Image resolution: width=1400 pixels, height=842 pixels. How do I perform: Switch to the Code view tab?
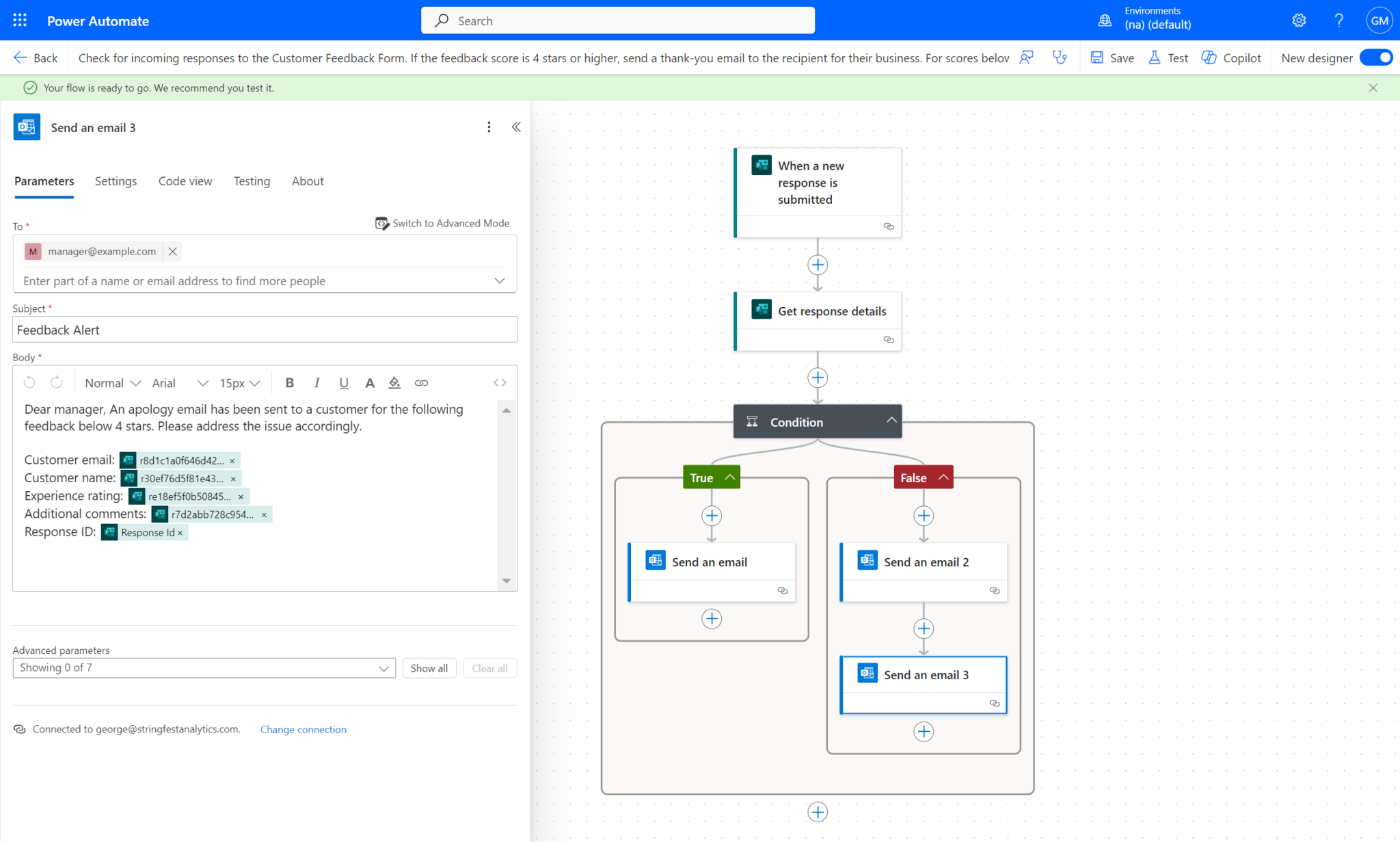click(x=185, y=181)
